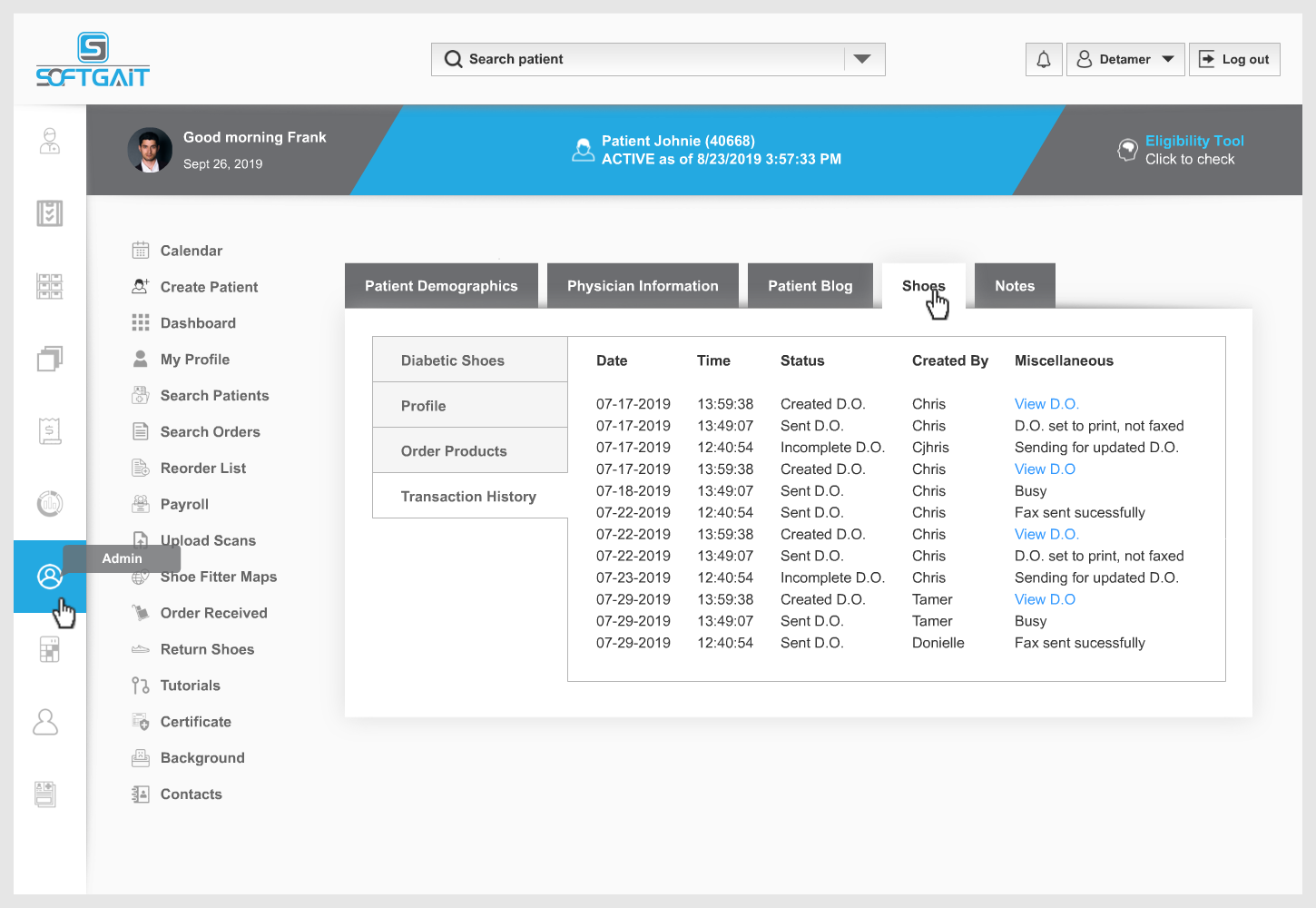Image resolution: width=1316 pixels, height=908 pixels.
Task: Open the Physician Information tab
Action: [643, 286]
